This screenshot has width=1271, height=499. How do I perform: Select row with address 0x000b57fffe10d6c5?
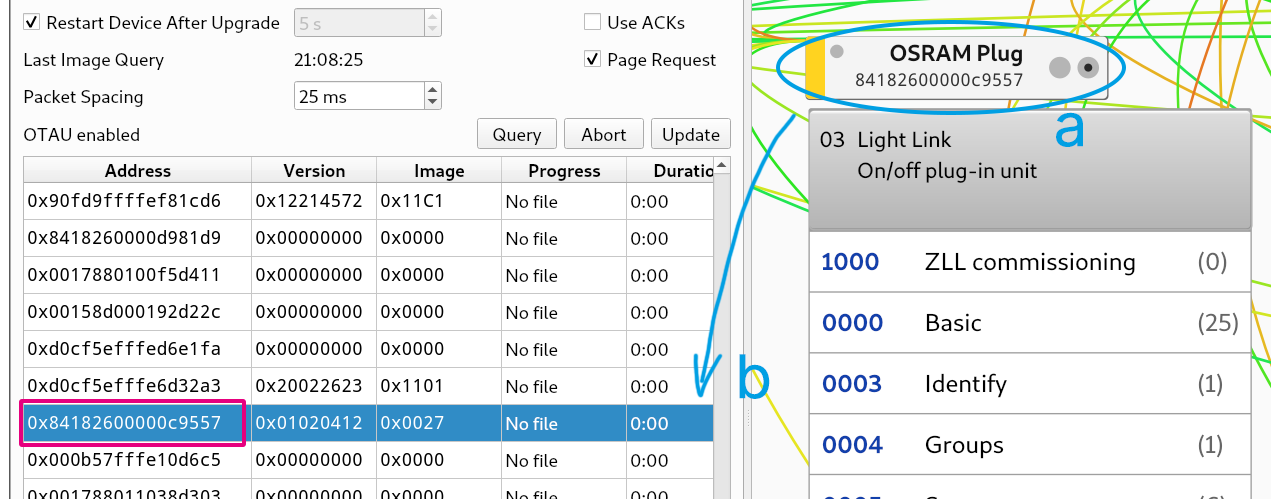(x=368, y=460)
